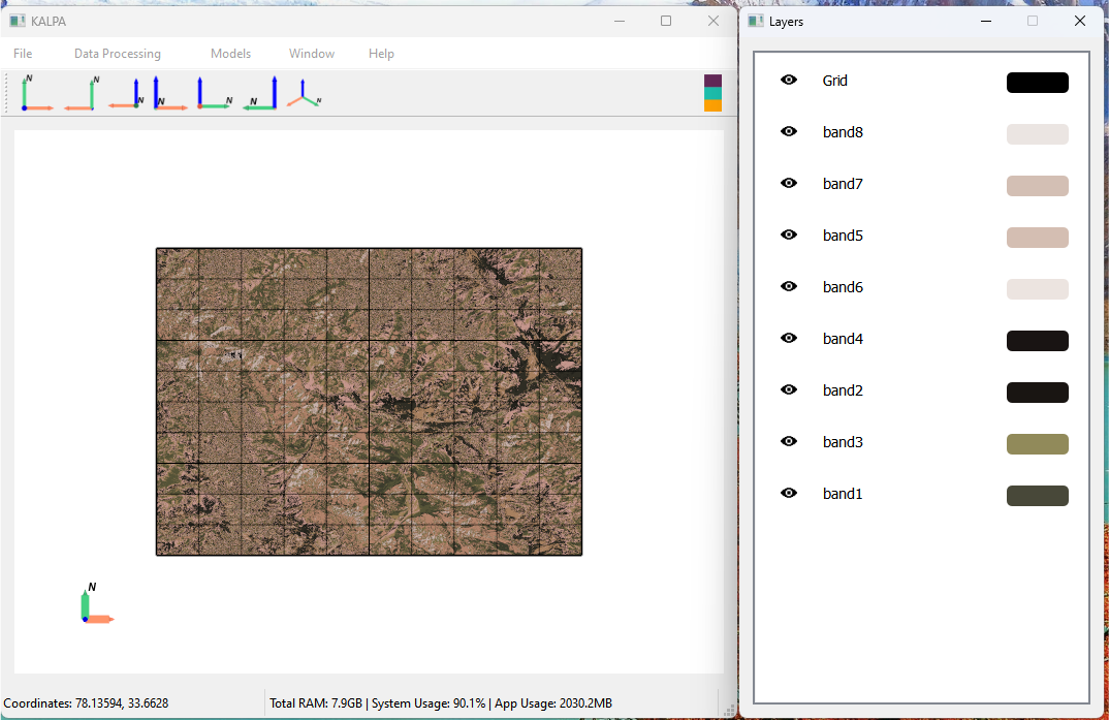Pick a new color for band2 swatch
This screenshot has height=720, width=1109.
coord(1038,392)
